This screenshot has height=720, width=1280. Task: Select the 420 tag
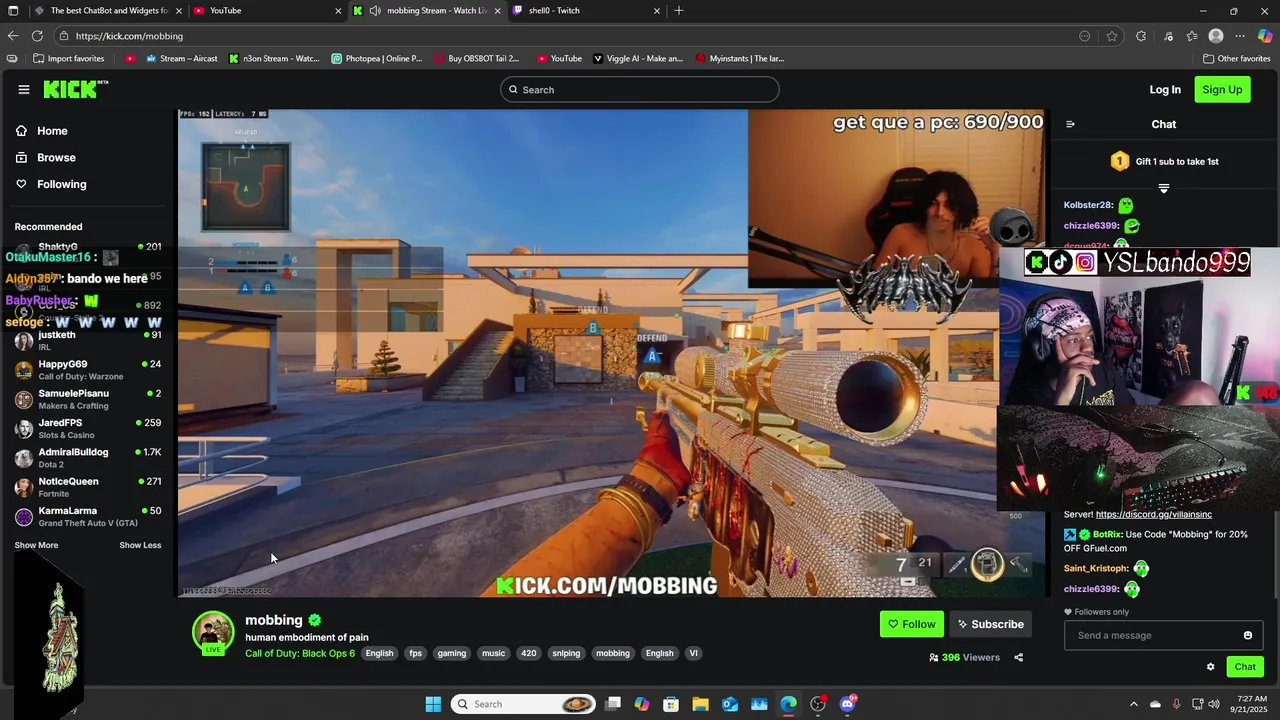coord(529,653)
